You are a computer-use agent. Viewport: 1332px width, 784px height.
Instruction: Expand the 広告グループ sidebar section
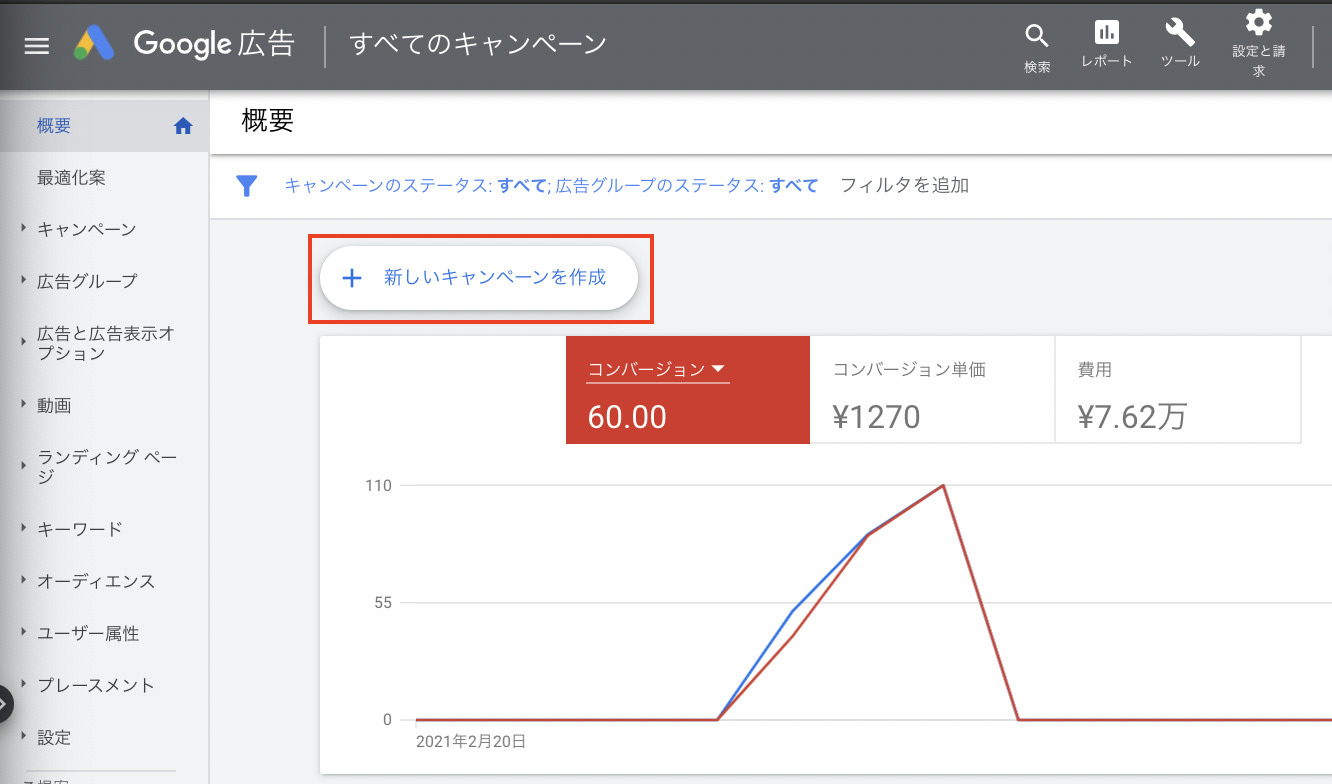pyautogui.click(x=24, y=281)
